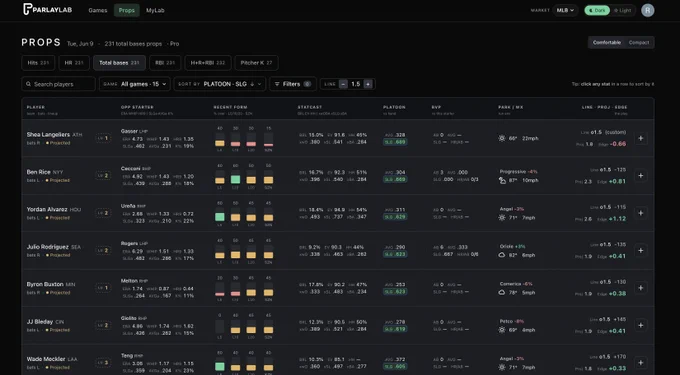
Task: Click Yordan Alvarez edge value +1.12
Action: tap(617, 218)
